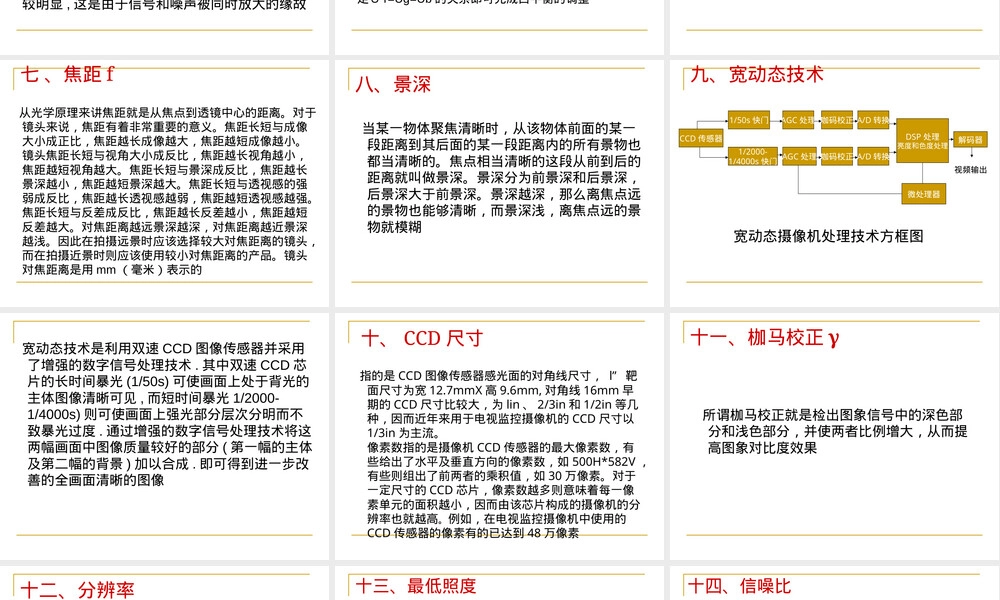Click the 1/2000-1/4000s 快门 diagram block
Viewport: 1000px width, 600px height.
[753, 156]
